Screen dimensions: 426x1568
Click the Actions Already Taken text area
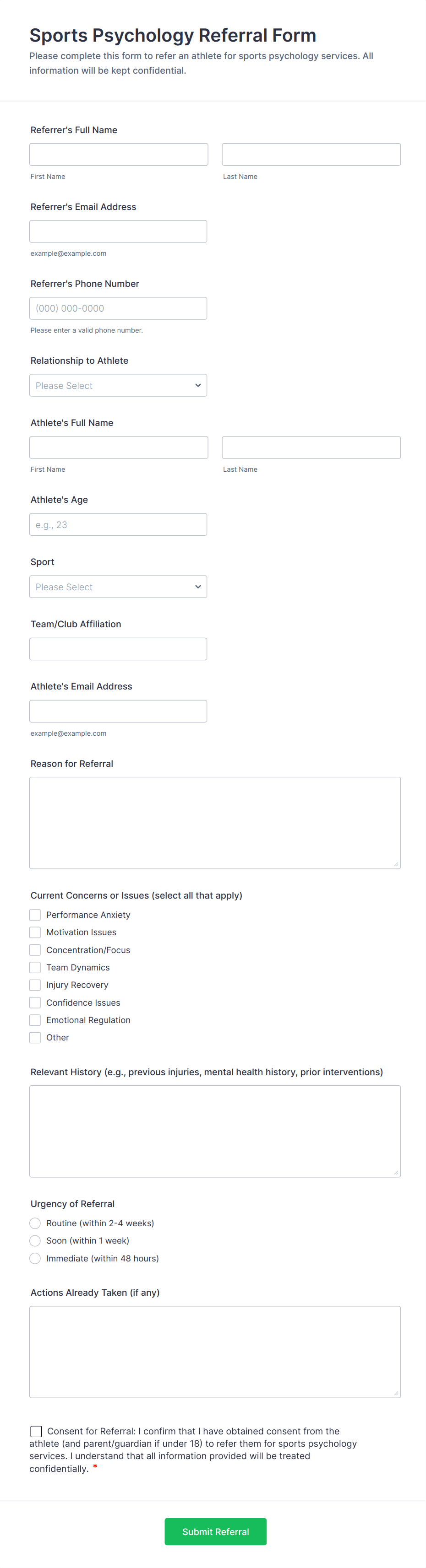[x=214, y=1351]
